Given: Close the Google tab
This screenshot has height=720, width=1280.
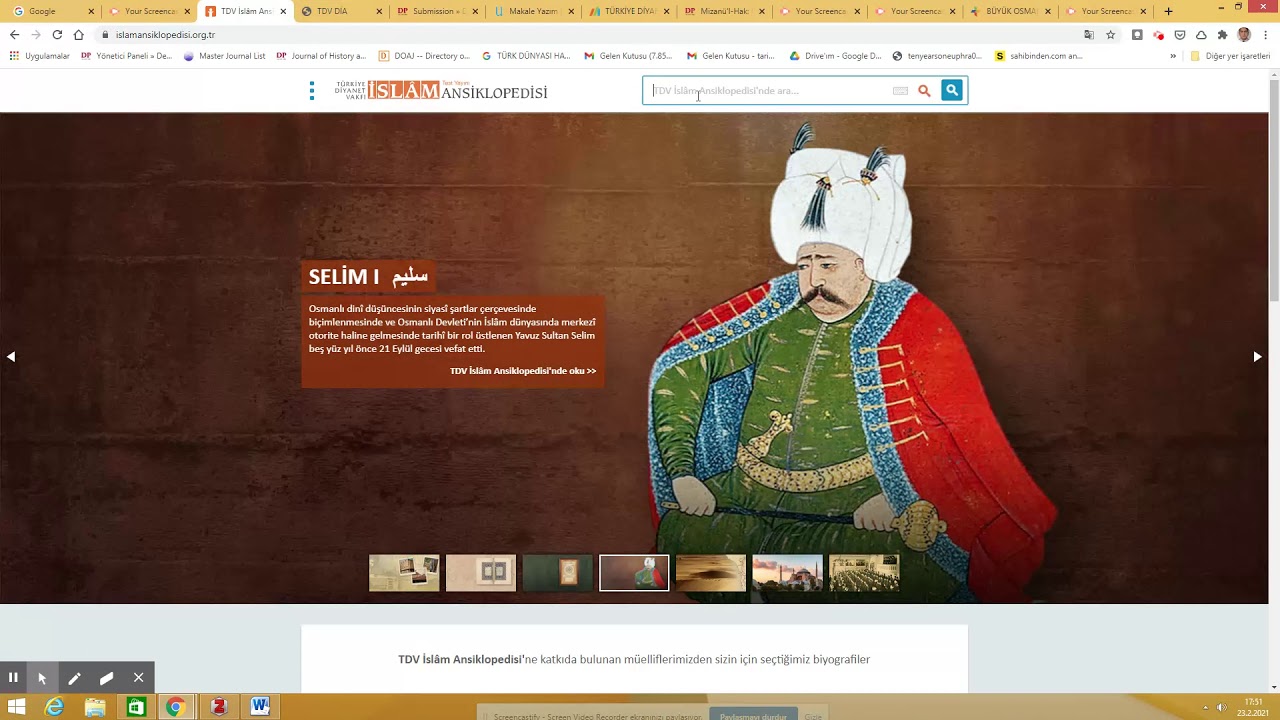Looking at the screenshot, I should click(91, 12).
